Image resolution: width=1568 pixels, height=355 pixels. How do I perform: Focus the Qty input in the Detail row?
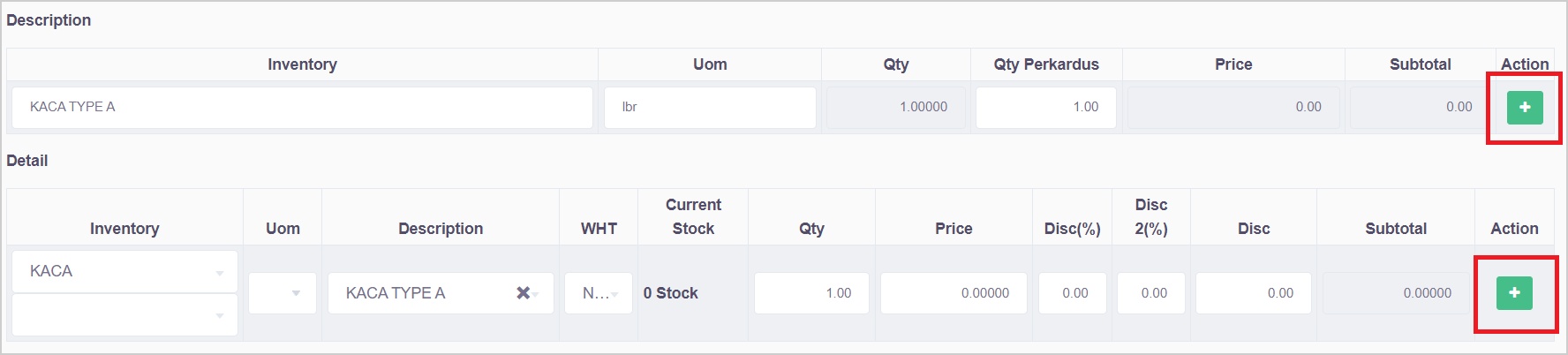[811, 293]
